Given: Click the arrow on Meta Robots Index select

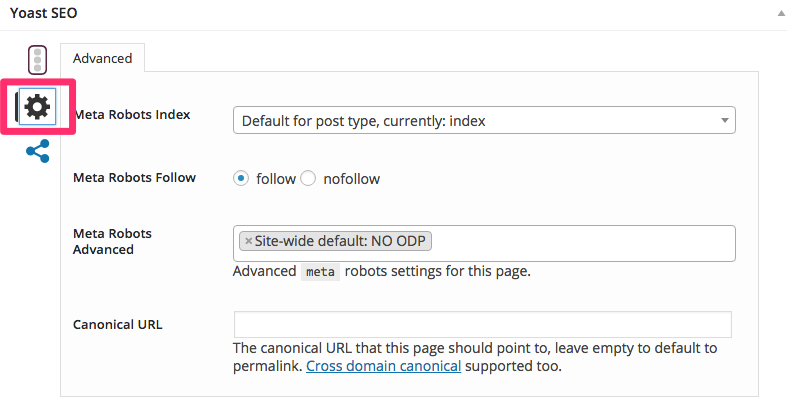Looking at the screenshot, I should [x=724, y=120].
